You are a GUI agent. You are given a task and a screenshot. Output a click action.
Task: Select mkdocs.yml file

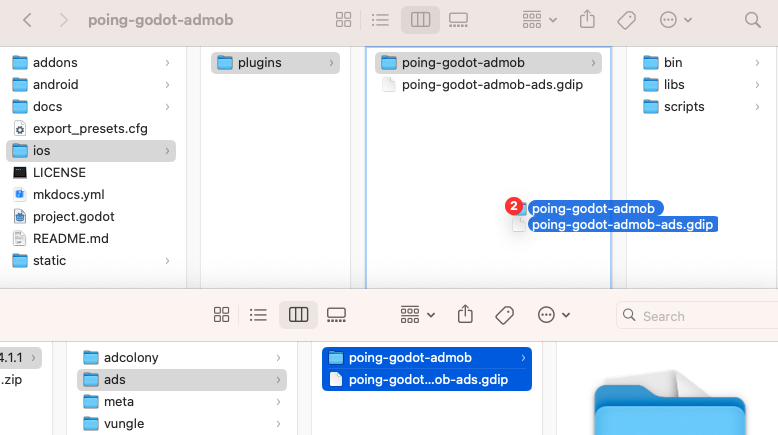(91, 194)
